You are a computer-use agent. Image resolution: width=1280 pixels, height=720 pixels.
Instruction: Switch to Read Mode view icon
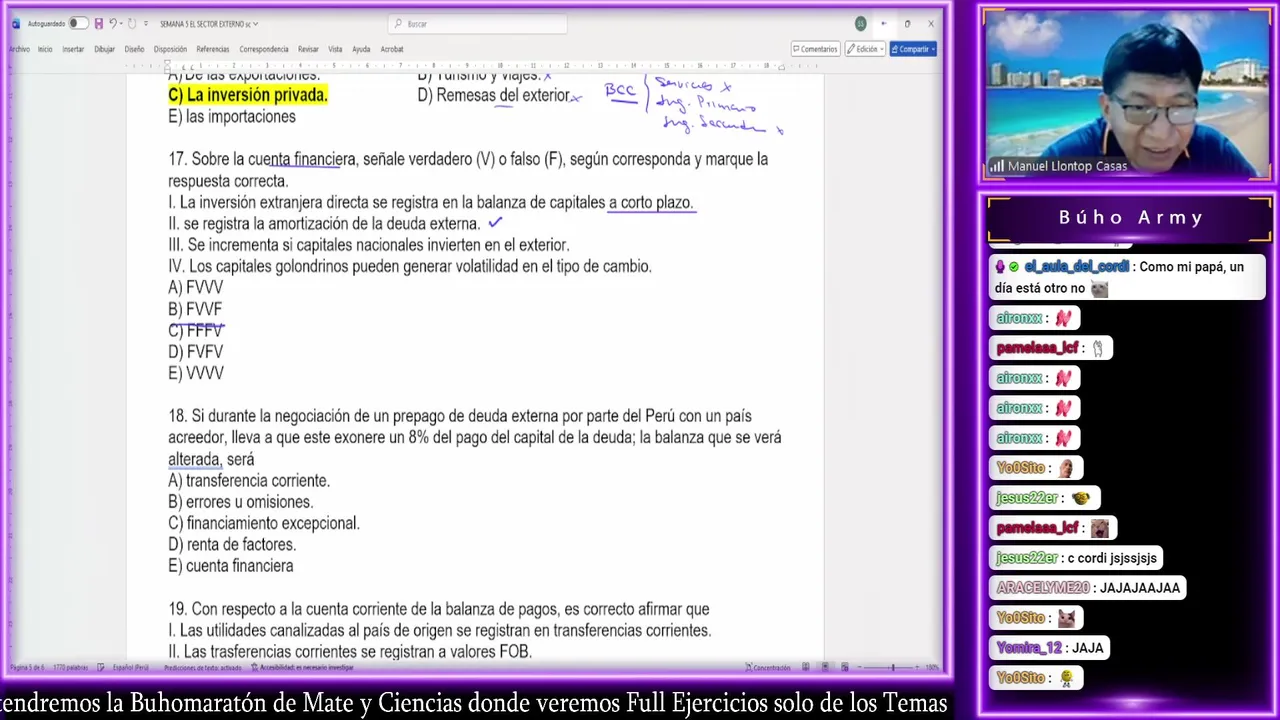tap(806, 667)
